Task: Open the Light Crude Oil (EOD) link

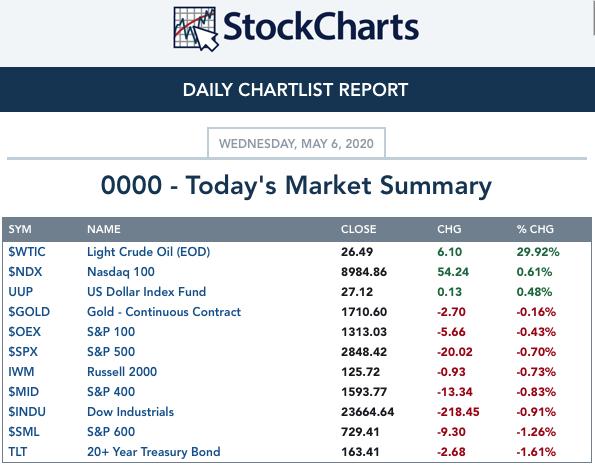Action: point(148,252)
